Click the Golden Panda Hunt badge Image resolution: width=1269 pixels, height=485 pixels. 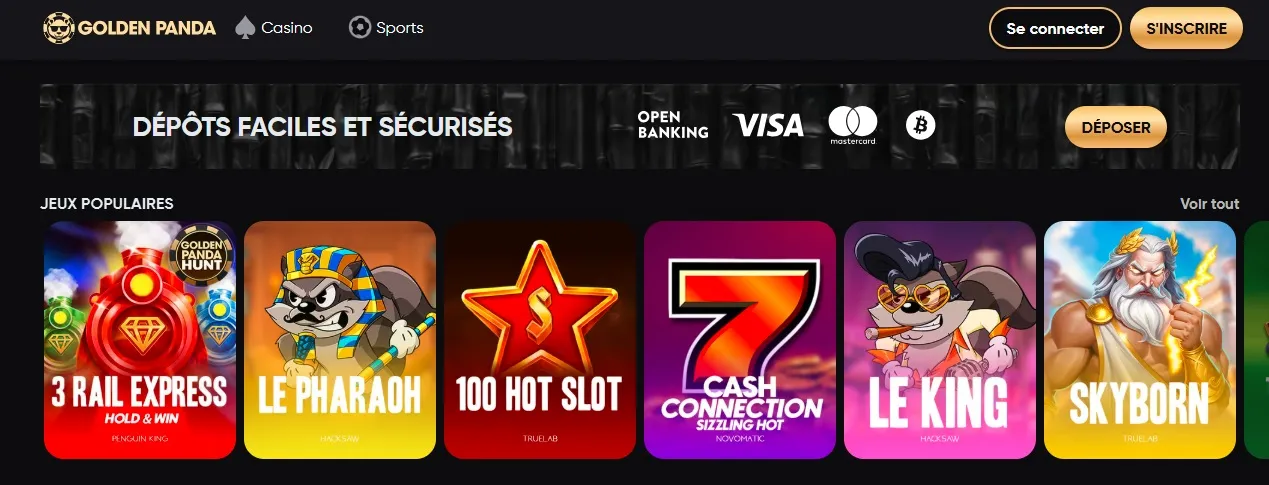coord(204,255)
